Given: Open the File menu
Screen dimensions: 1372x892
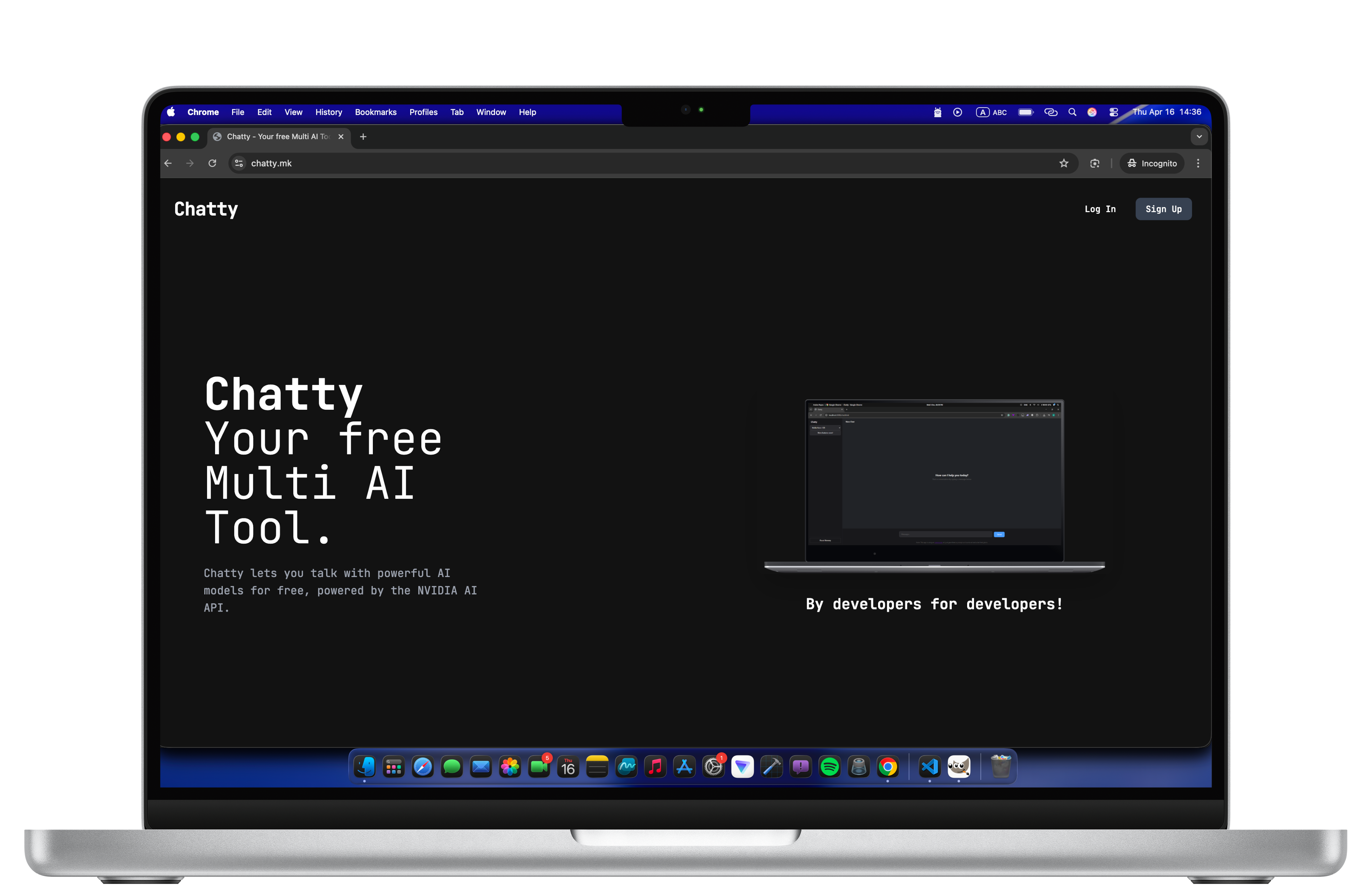Looking at the screenshot, I should point(238,112).
